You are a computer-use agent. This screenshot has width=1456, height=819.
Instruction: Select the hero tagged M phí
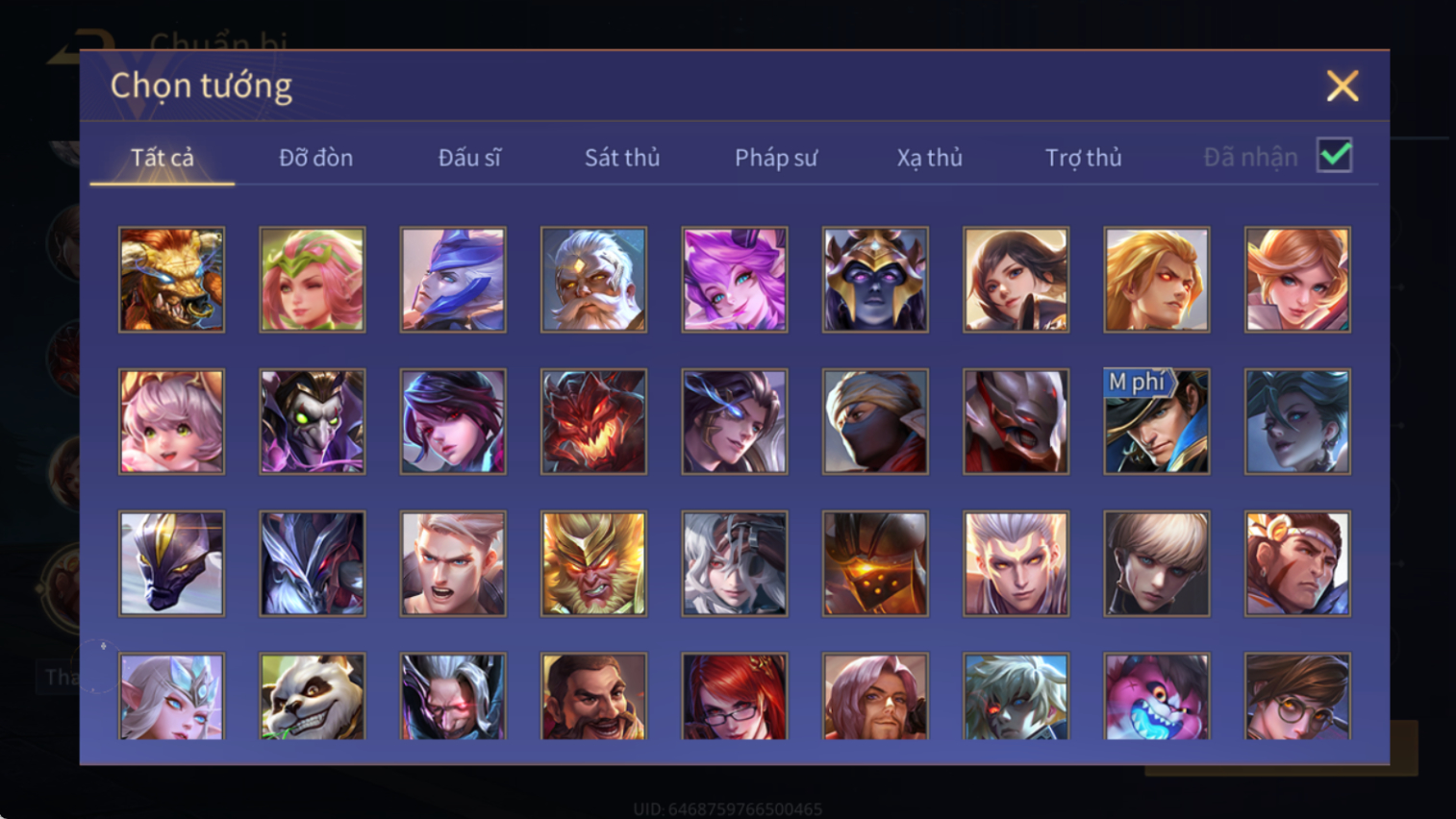pyautogui.click(x=1157, y=422)
